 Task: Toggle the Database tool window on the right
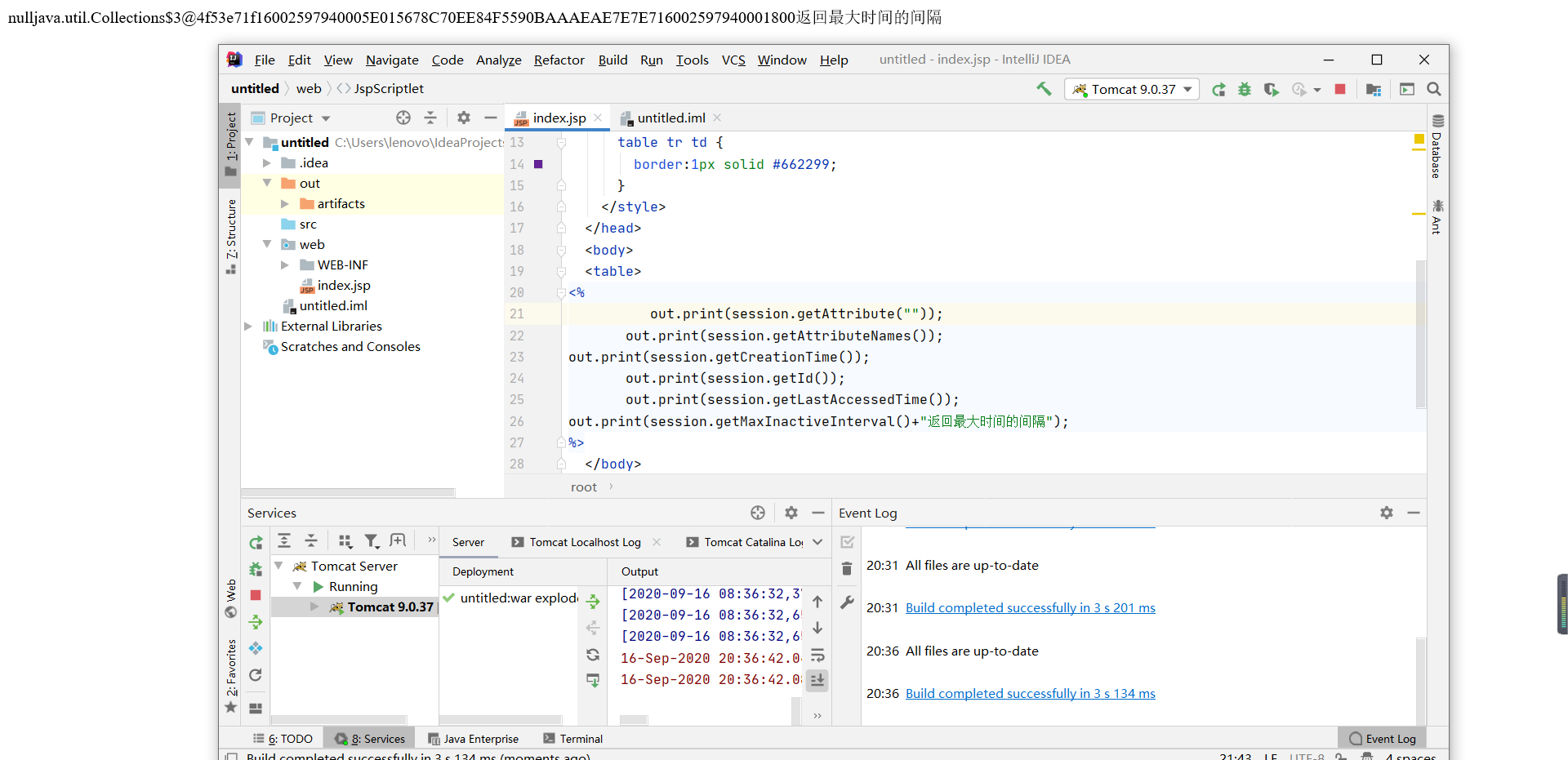click(x=1437, y=146)
